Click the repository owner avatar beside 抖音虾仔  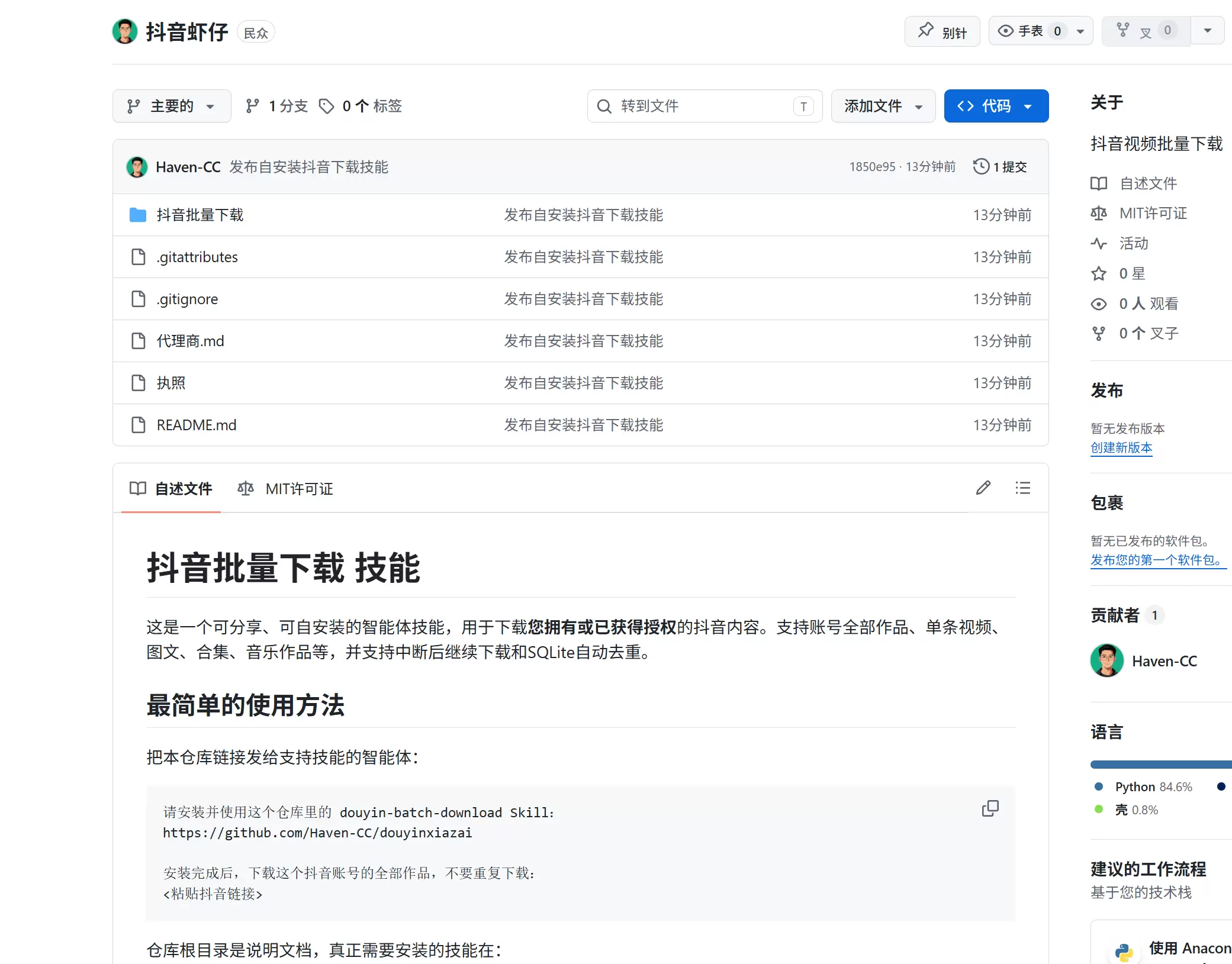[124, 31]
